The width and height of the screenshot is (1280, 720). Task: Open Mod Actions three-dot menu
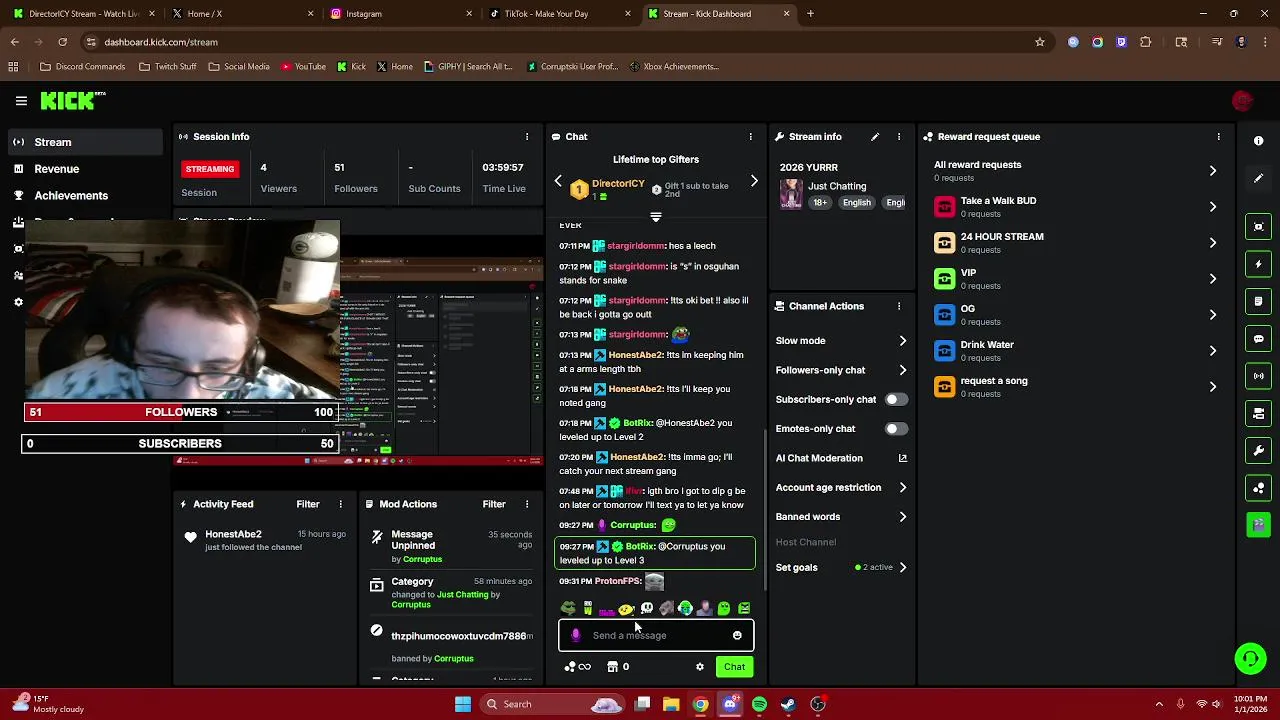coord(527,504)
